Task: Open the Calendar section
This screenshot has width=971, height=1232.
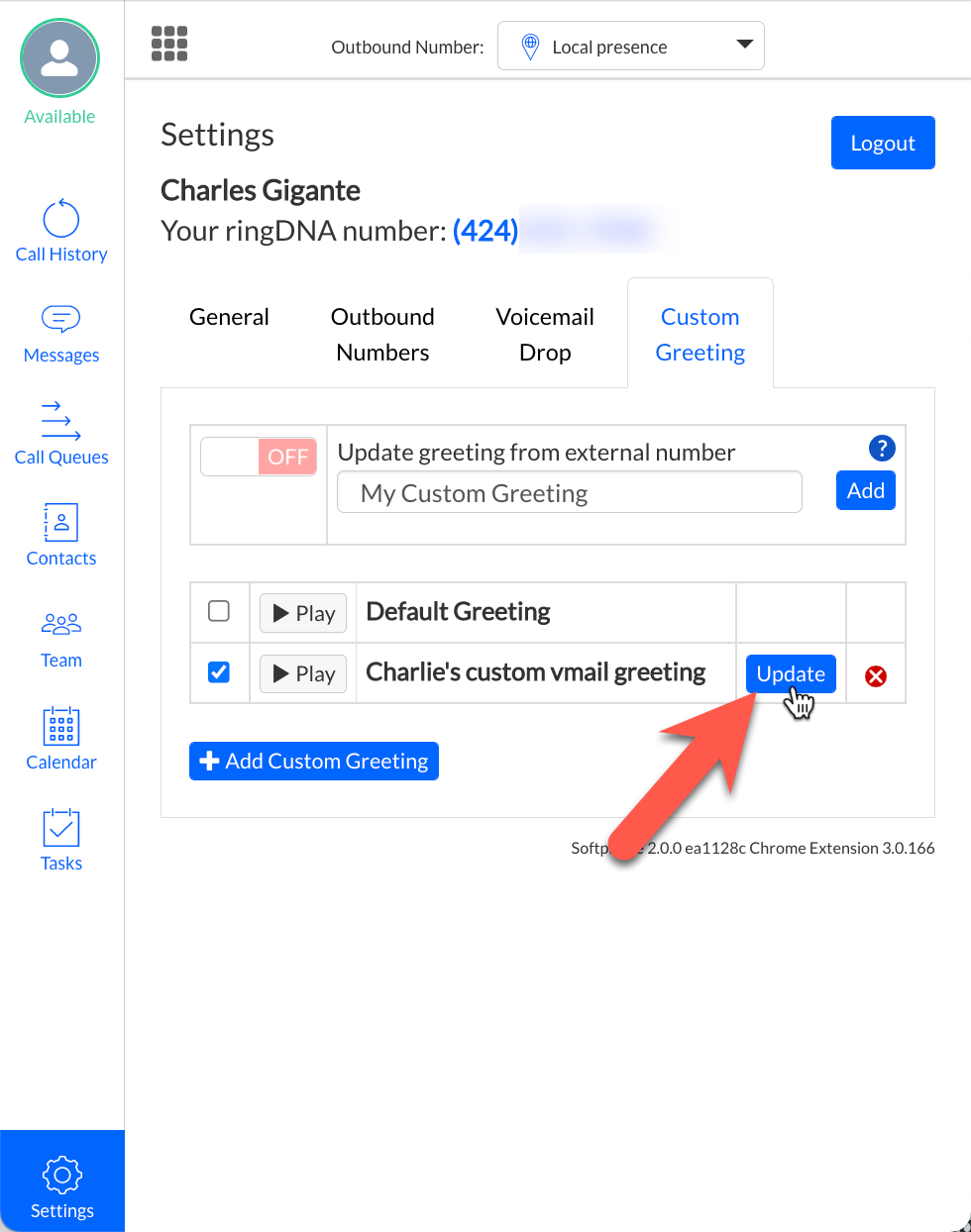Action: (61, 739)
